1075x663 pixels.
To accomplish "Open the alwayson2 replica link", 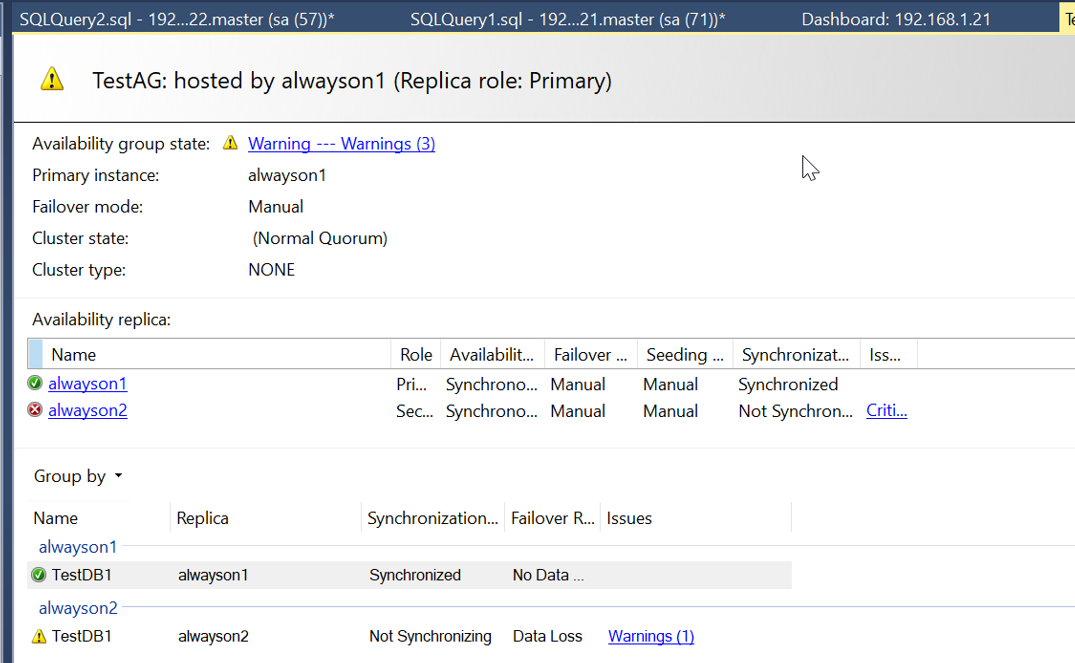I will pyautogui.click(x=87, y=410).
